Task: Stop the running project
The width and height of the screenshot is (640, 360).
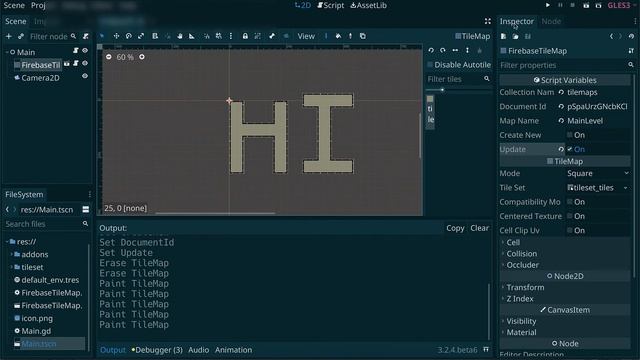Action: click(573, 5)
